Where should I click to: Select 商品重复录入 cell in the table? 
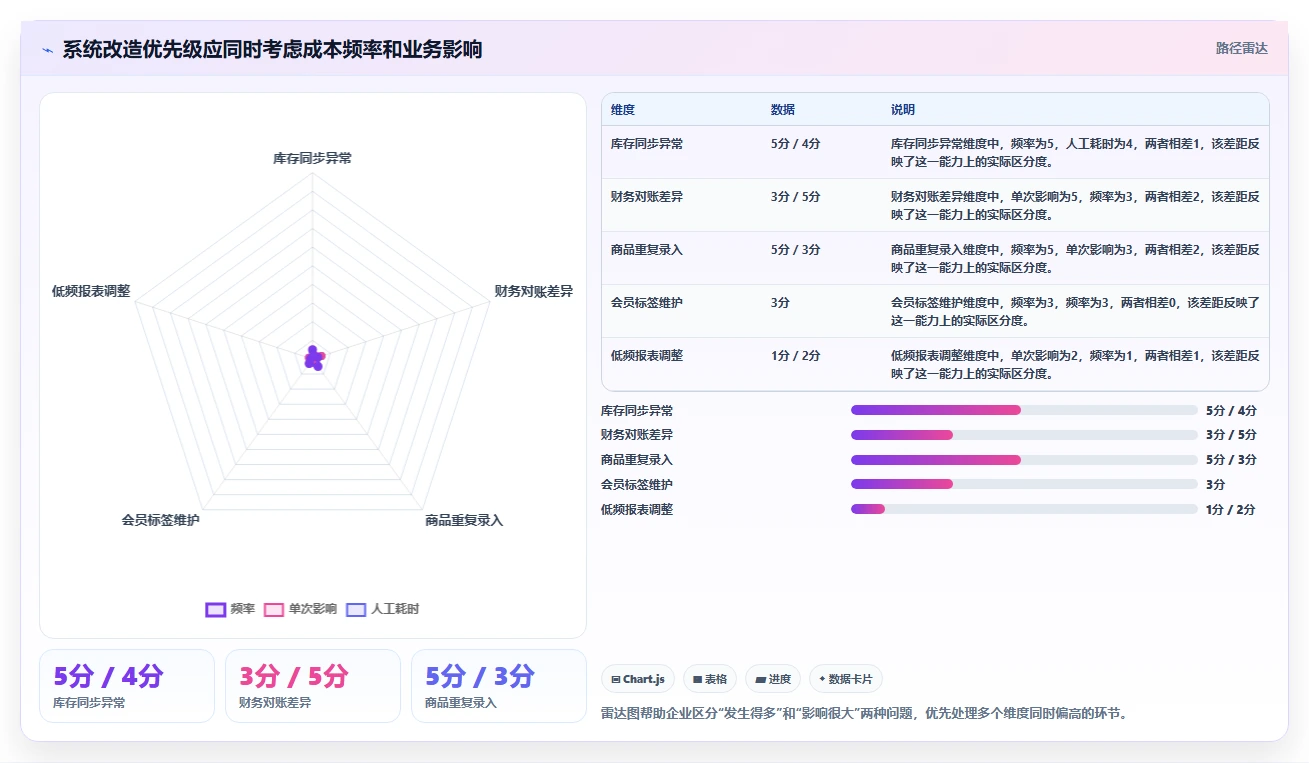point(647,249)
